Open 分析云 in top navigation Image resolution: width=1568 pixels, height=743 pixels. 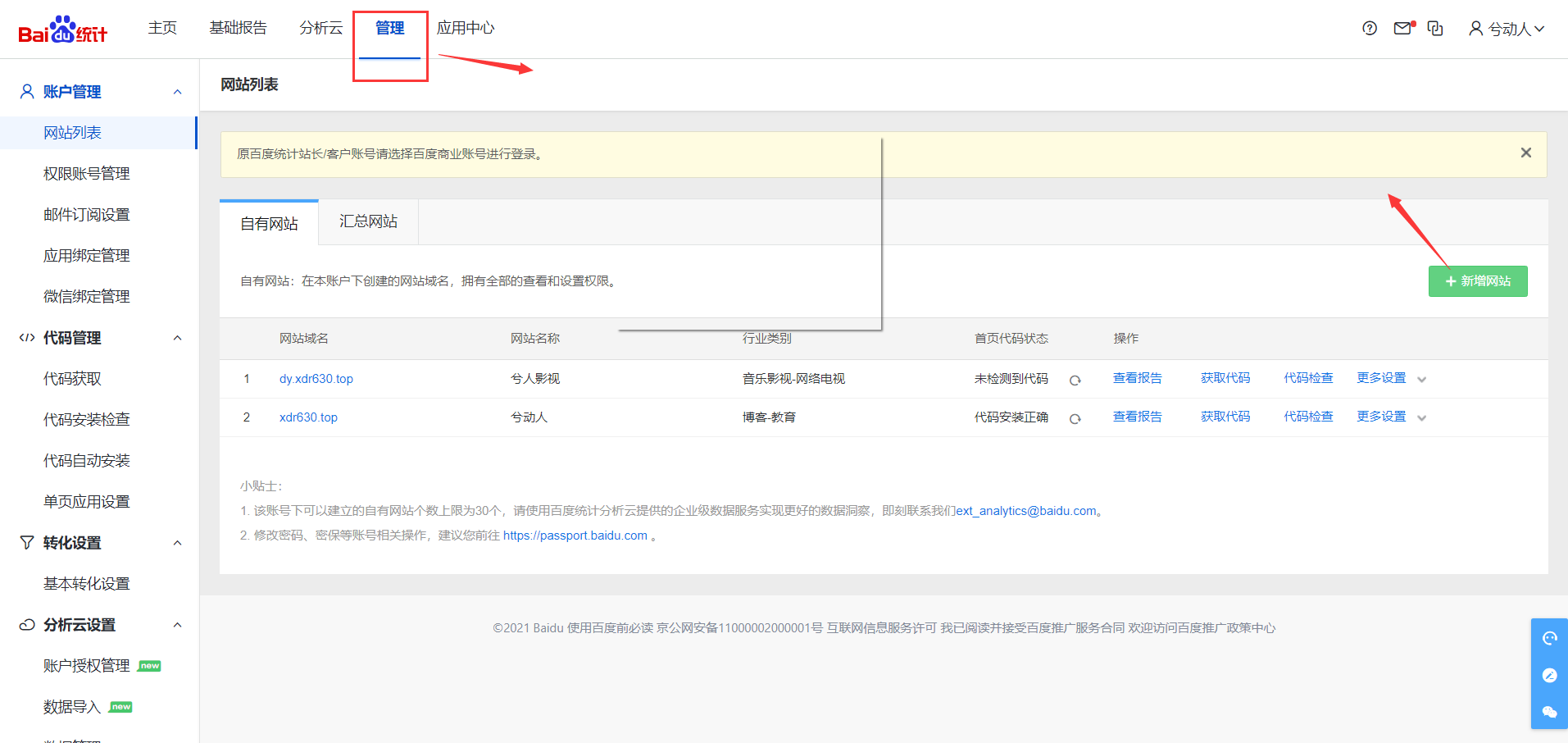(x=321, y=28)
